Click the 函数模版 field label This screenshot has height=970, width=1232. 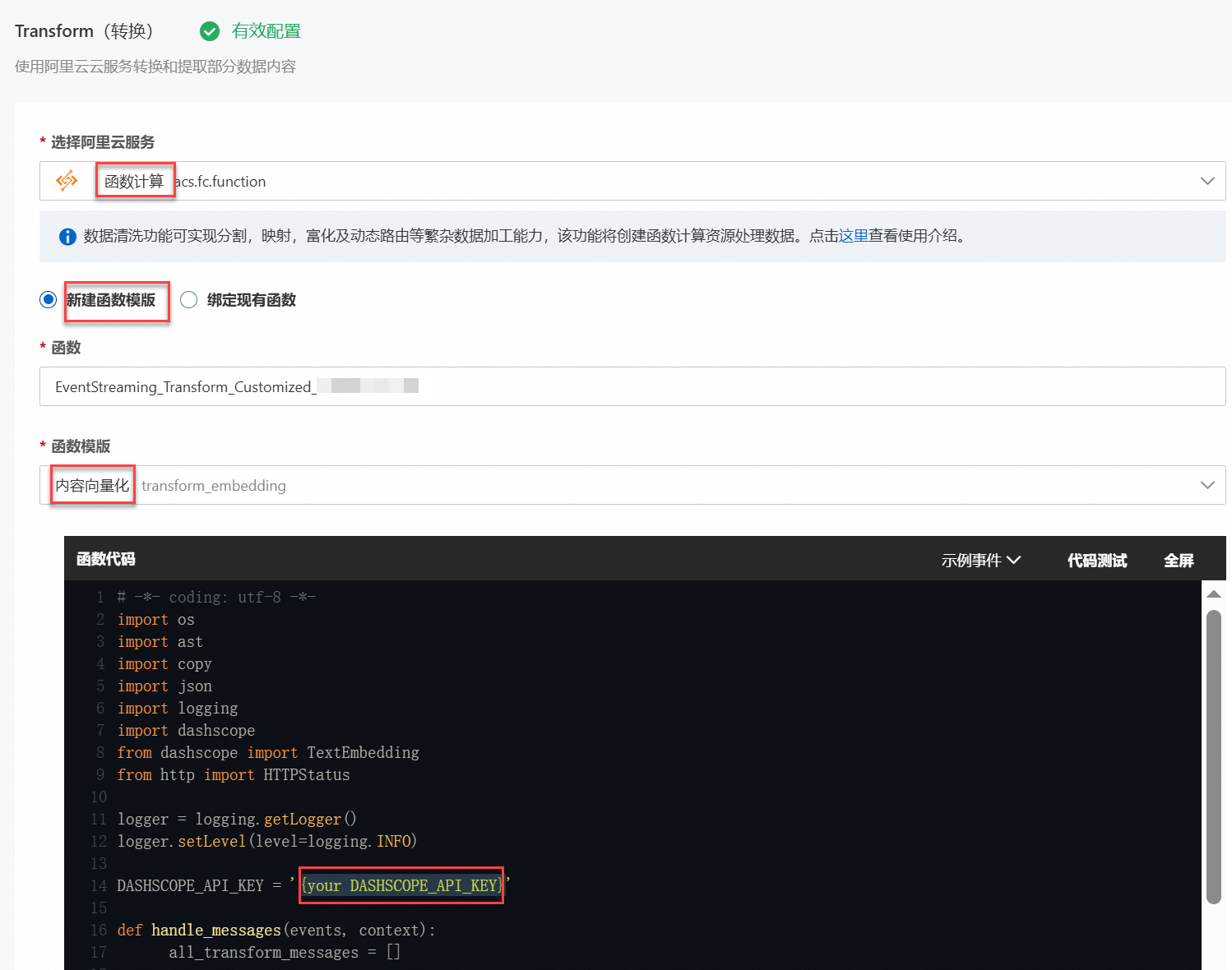coord(81,446)
